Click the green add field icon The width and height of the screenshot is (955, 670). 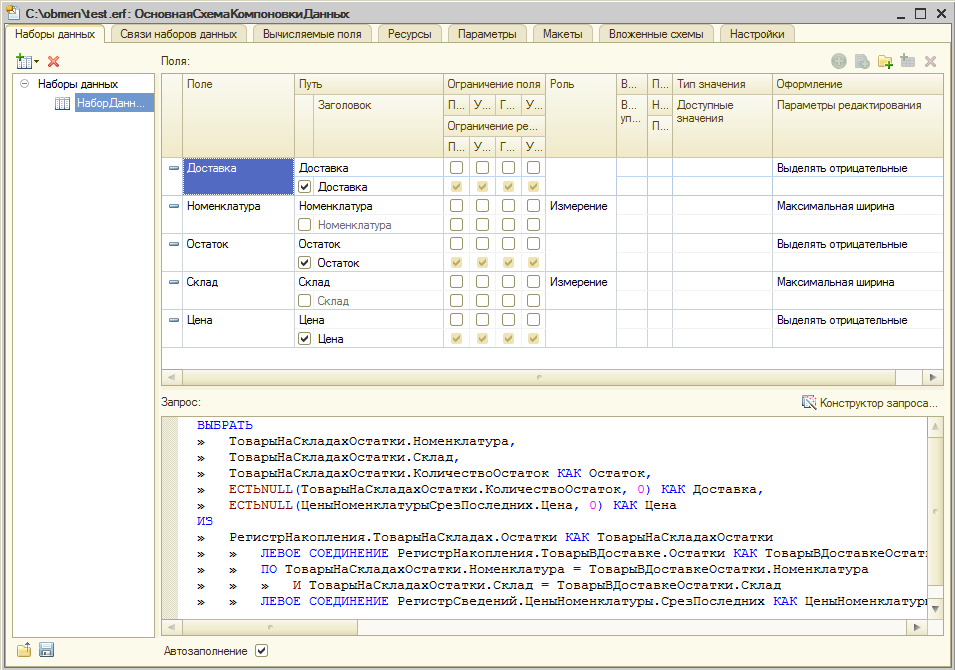[839, 61]
